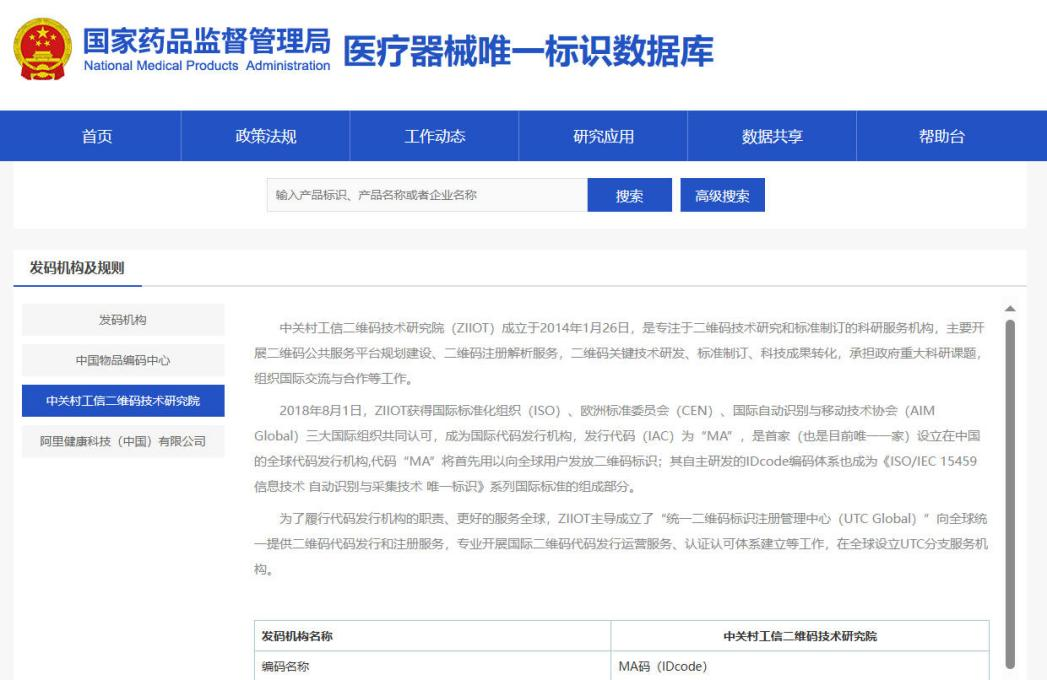Open the 研究应用 navigation item
Image resolution: width=1047 pixels, height=680 pixels.
[603, 137]
